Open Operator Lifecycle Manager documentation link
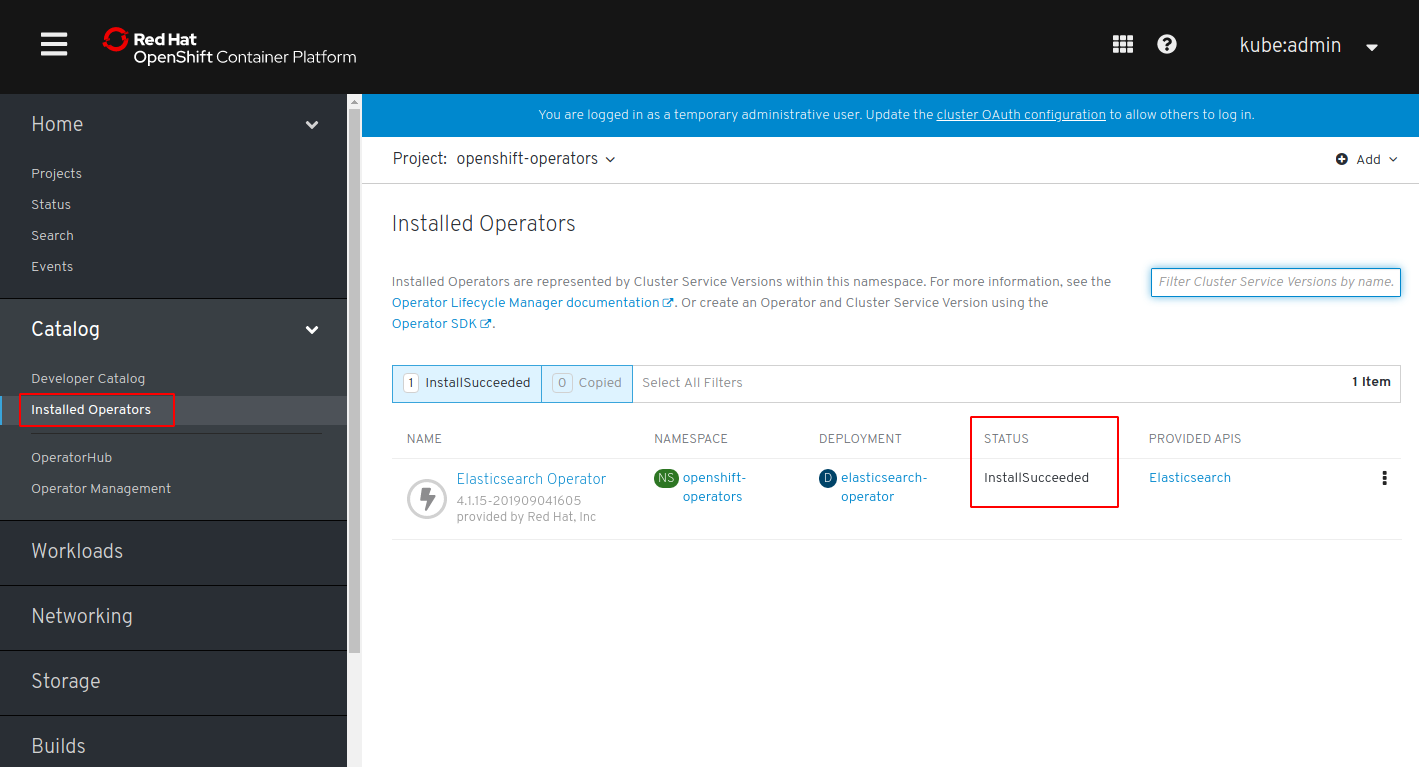 coord(532,302)
